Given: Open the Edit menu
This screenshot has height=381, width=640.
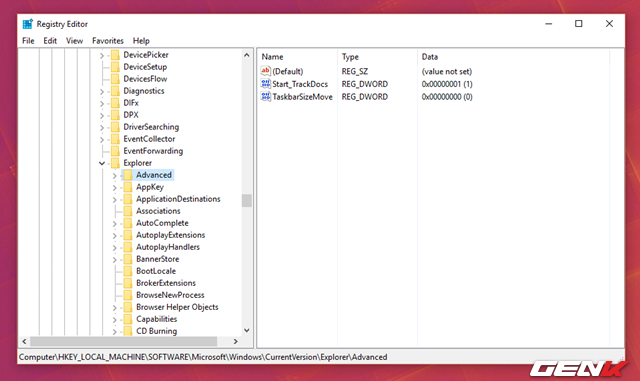Looking at the screenshot, I should [x=50, y=41].
